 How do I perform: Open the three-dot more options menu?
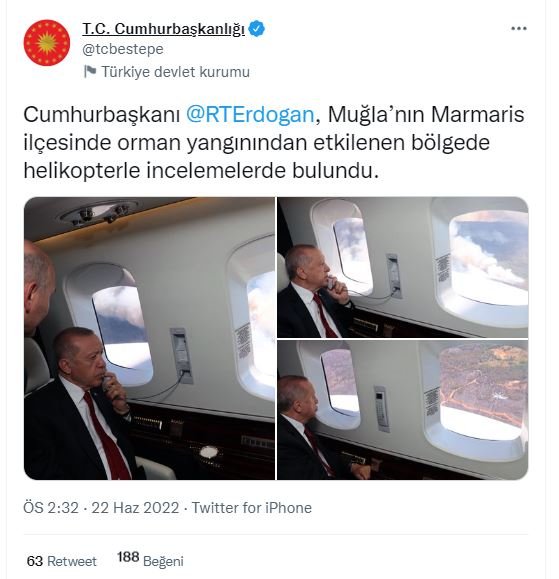coord(518,28)
